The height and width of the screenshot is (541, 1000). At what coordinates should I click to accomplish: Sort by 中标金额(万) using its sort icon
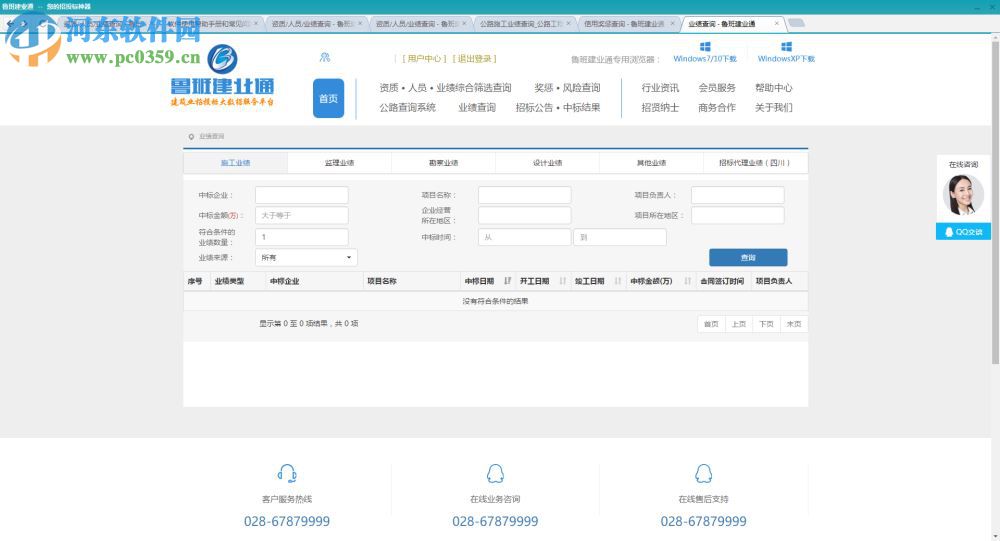(x=688, y=281)
